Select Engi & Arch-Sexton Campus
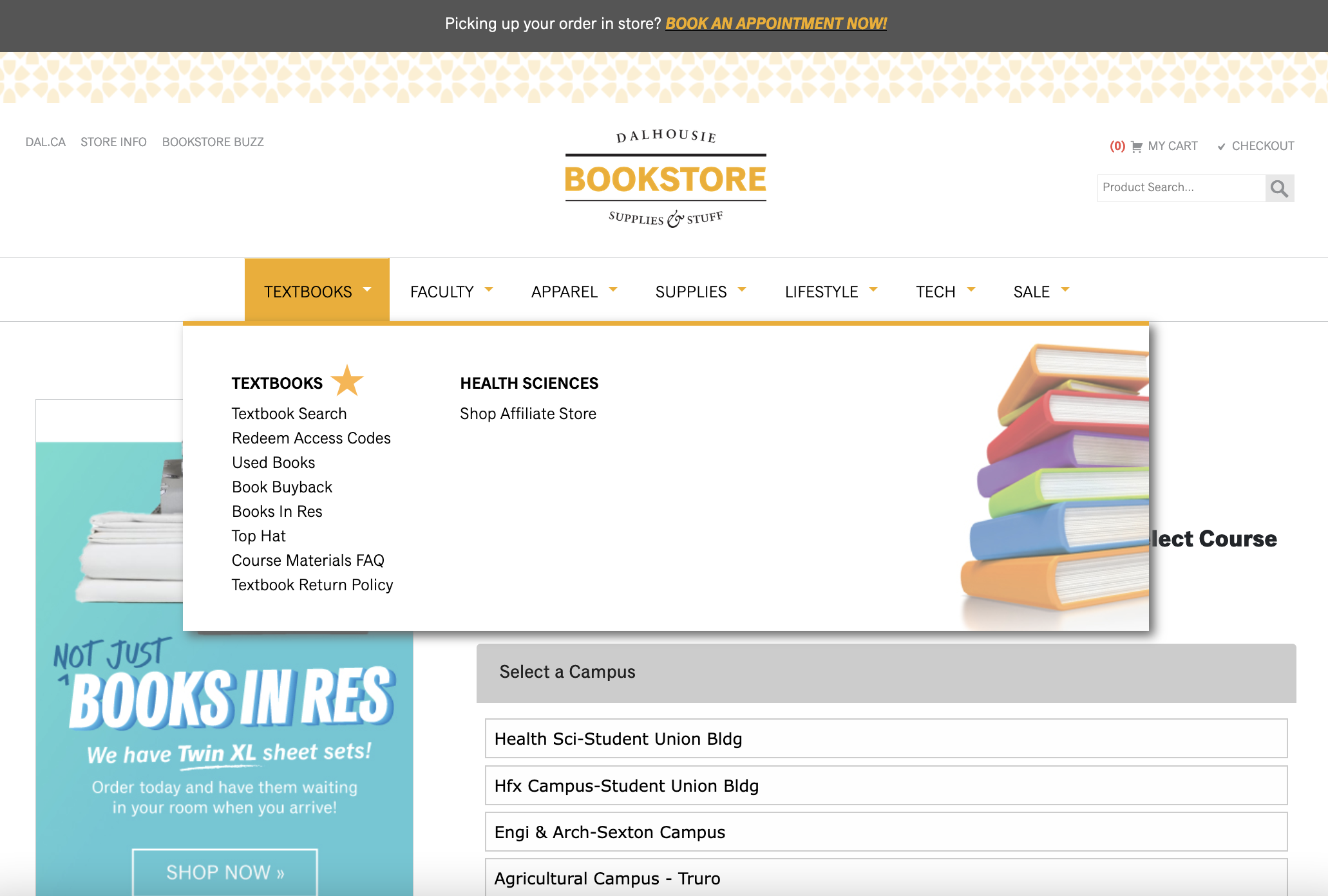The width and height of the screenshot is (1328, 896). click(886, 832)
